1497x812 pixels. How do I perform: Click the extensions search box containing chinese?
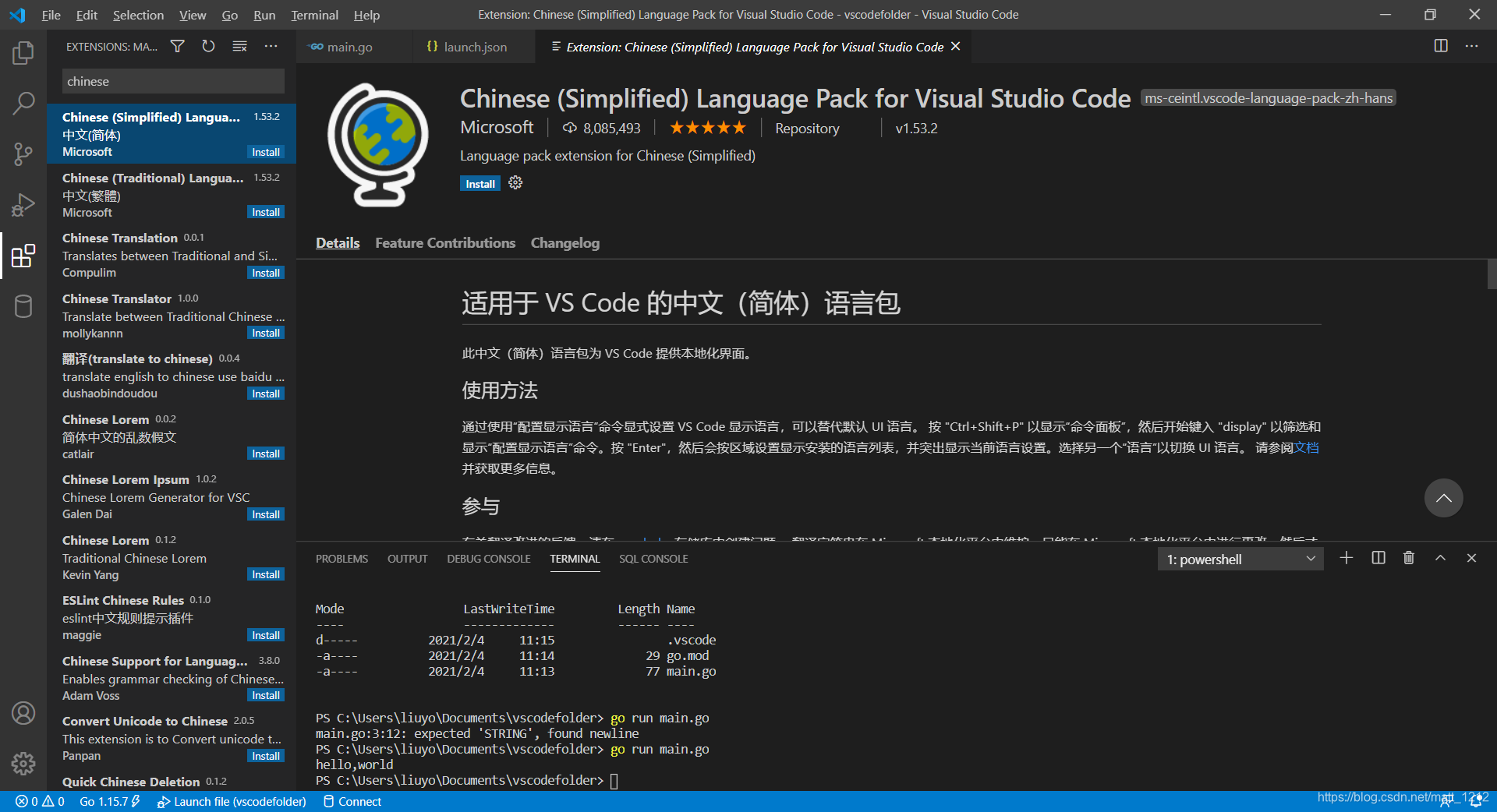[x=173, y=81]
